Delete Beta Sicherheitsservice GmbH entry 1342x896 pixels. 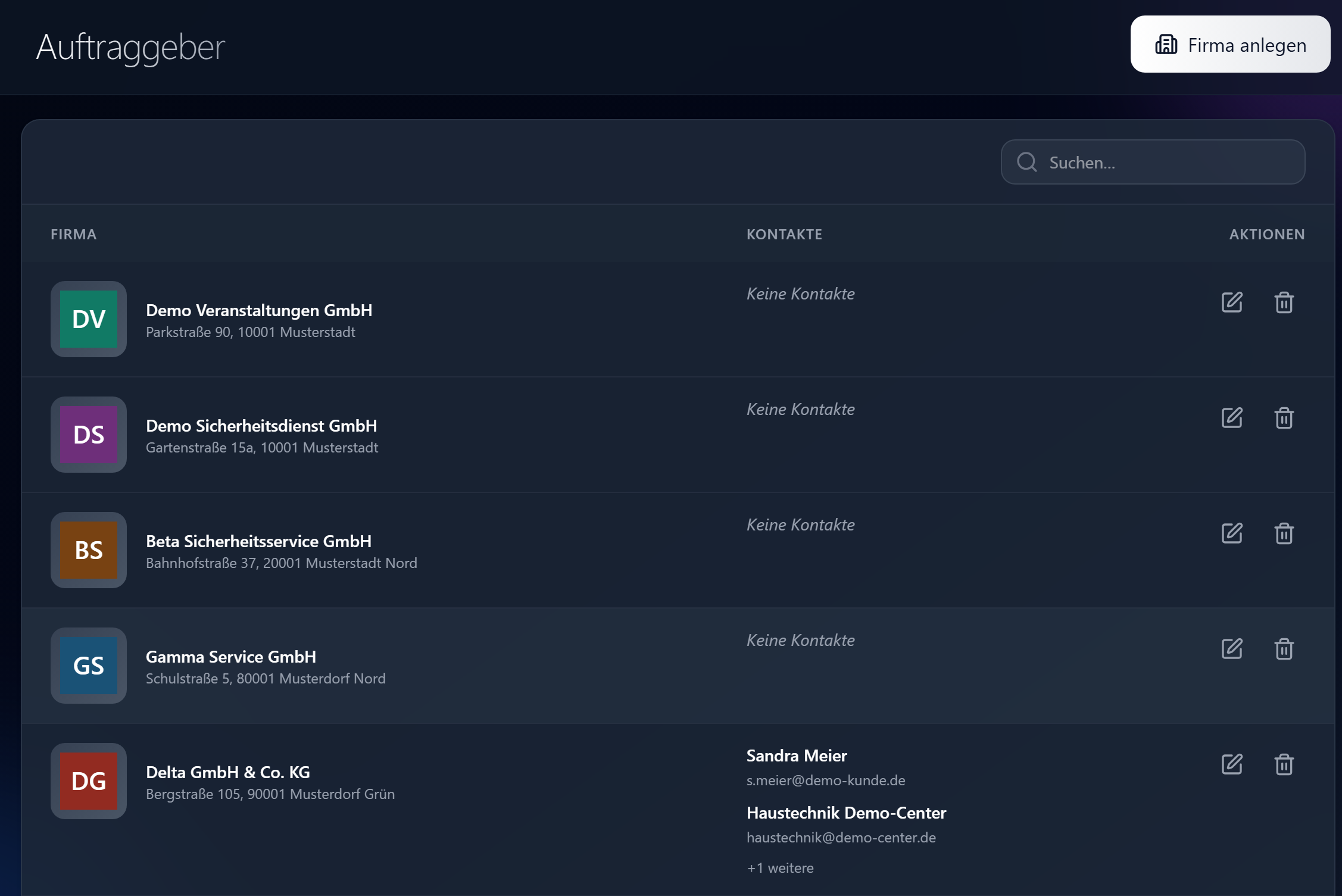click(1284, 533)
